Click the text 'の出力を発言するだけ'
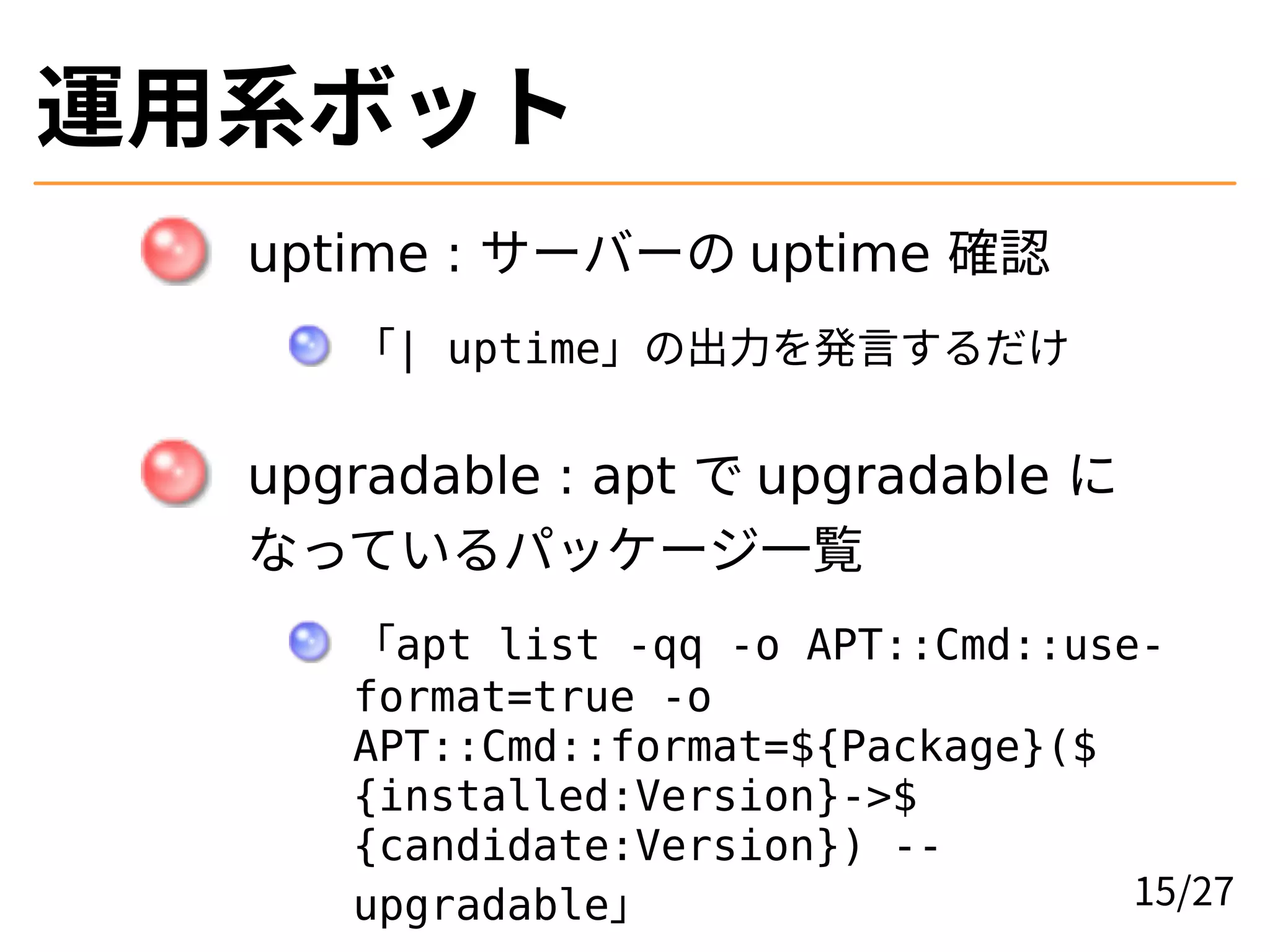Viewport: 1270px width, 952px height. click(x=856, y=348)
